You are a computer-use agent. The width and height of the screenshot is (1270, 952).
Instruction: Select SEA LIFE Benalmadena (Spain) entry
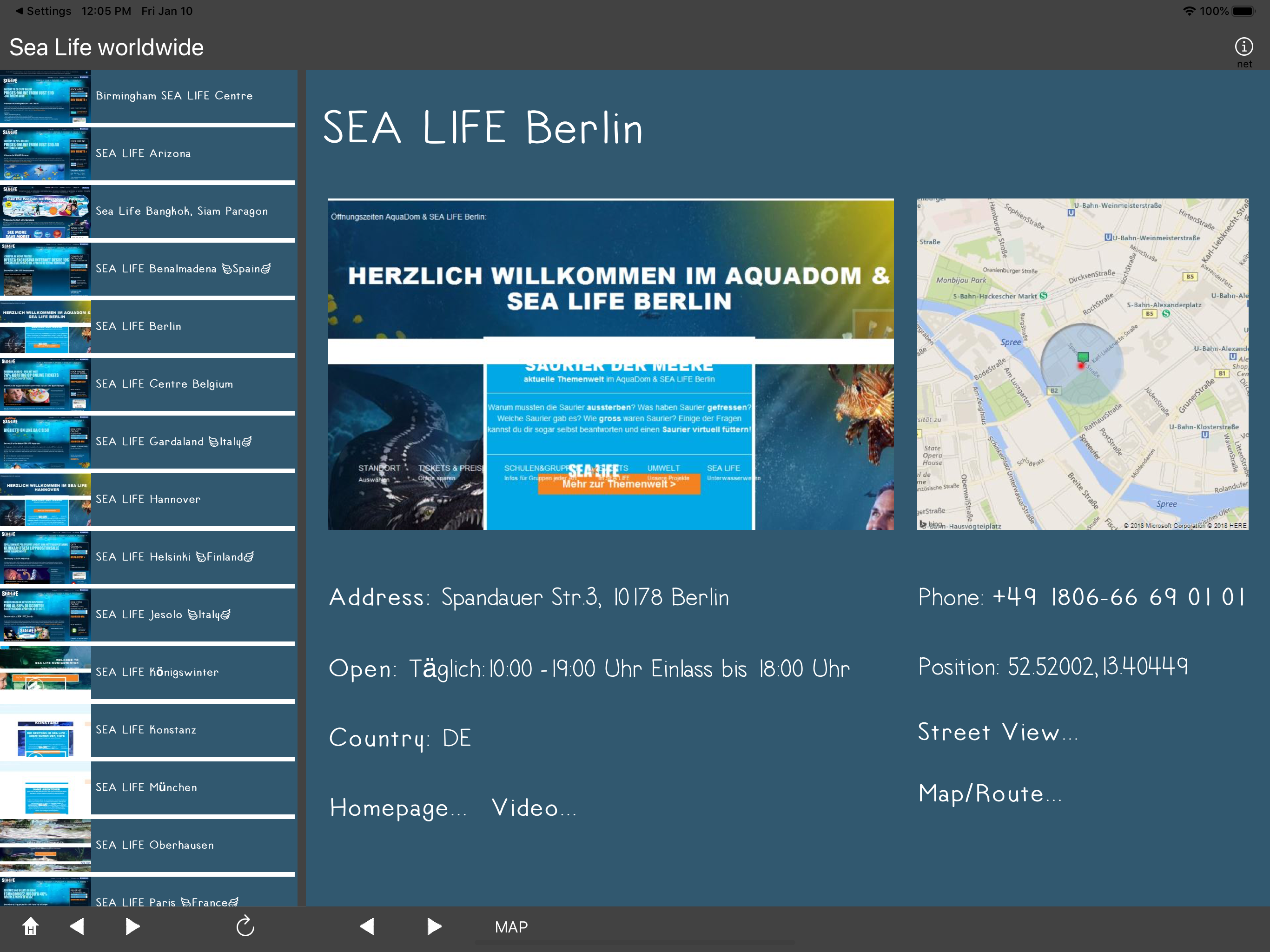[x=147, y=269]
